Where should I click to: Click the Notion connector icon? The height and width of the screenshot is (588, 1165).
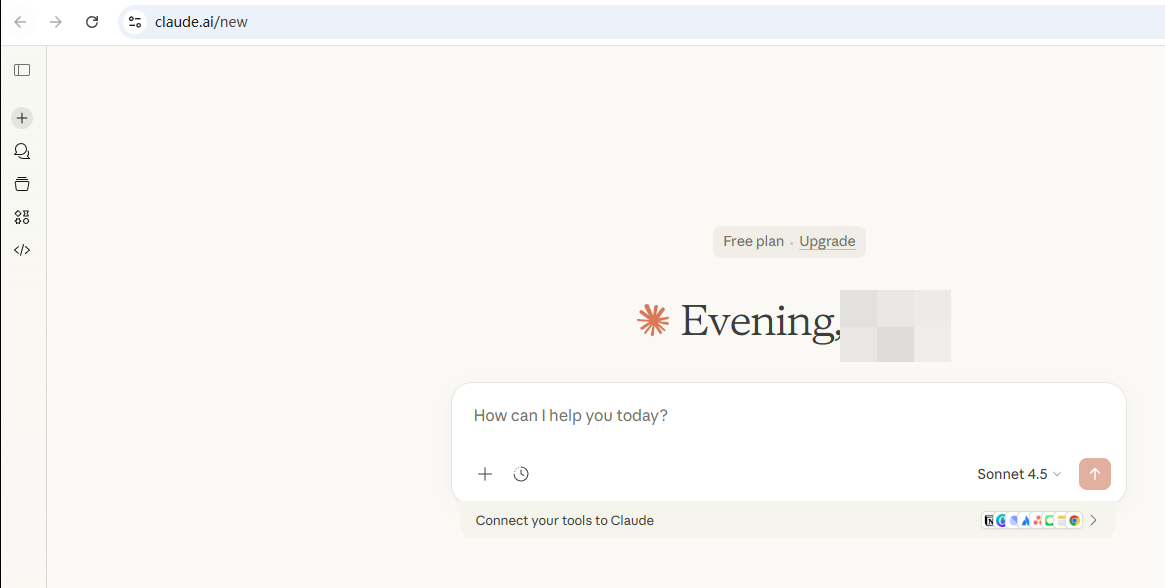pyautogui.click(x=989, y=520)
